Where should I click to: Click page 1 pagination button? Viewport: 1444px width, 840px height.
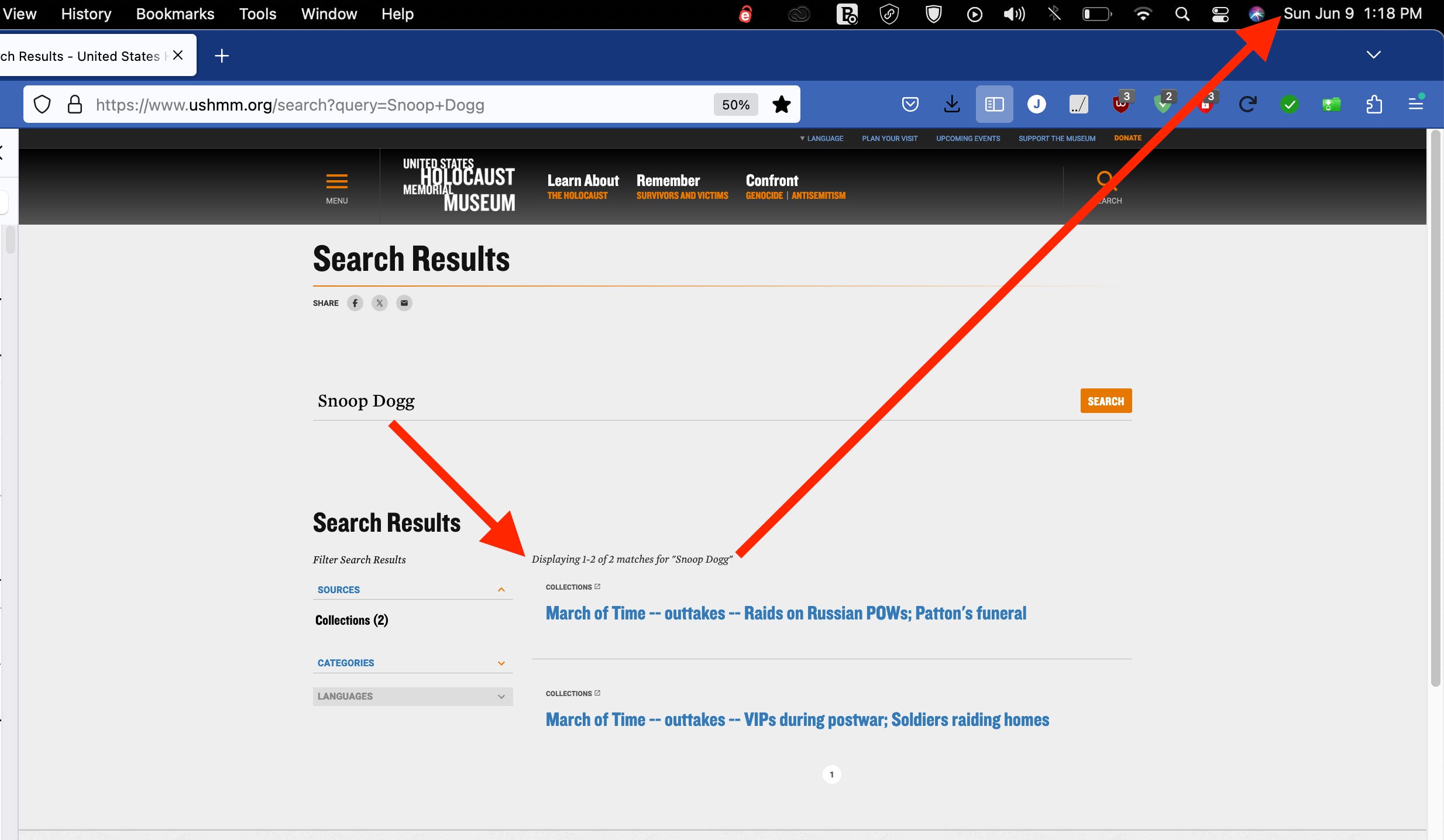tap(831, 774)
